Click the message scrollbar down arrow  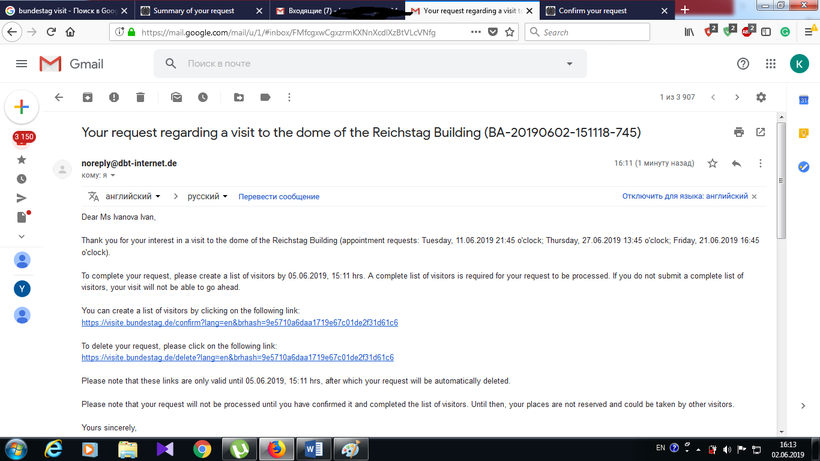point(781,432)
